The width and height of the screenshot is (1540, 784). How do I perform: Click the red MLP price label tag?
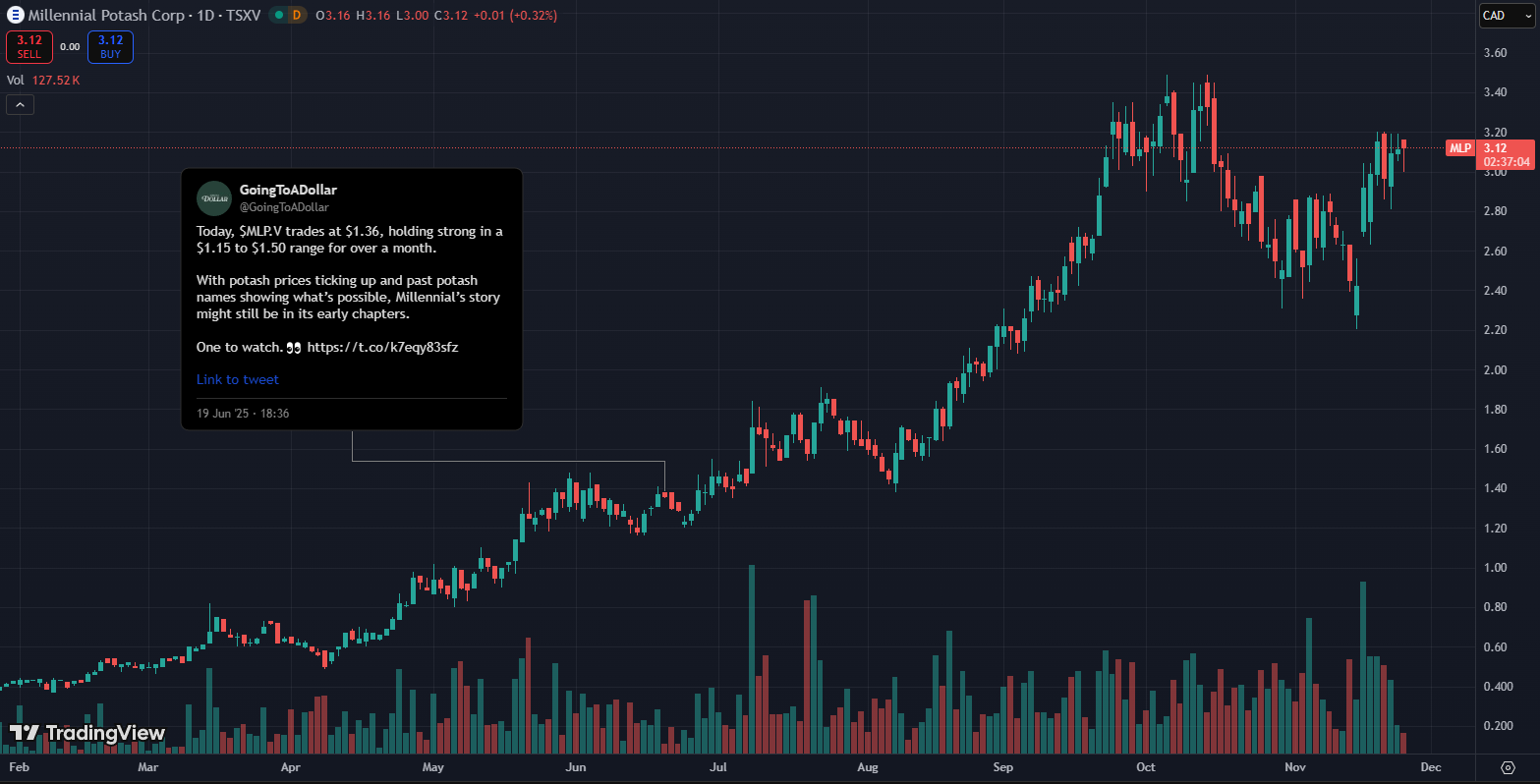coord(1460,148)
